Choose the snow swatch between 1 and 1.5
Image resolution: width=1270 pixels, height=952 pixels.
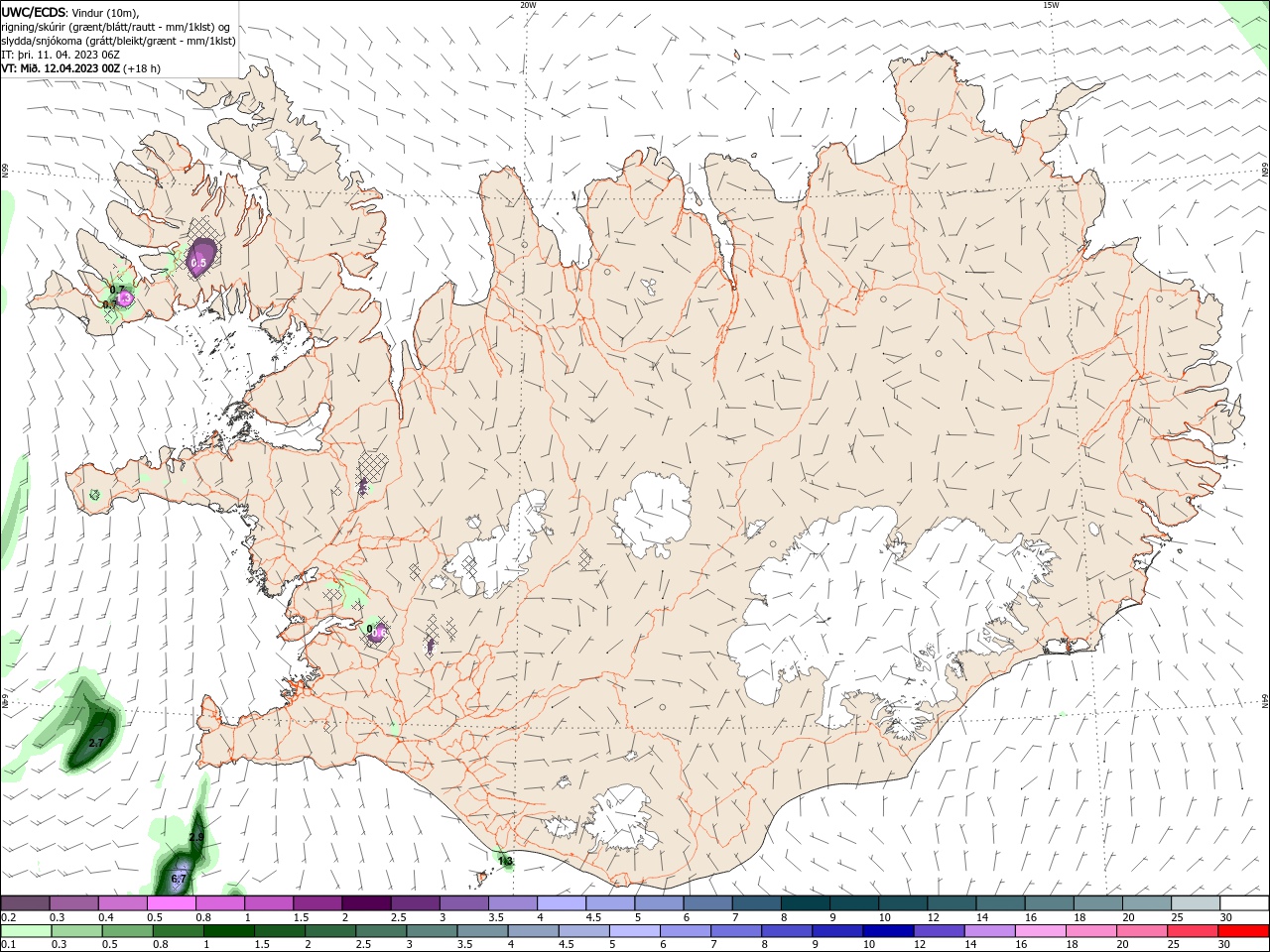point(269,903)
